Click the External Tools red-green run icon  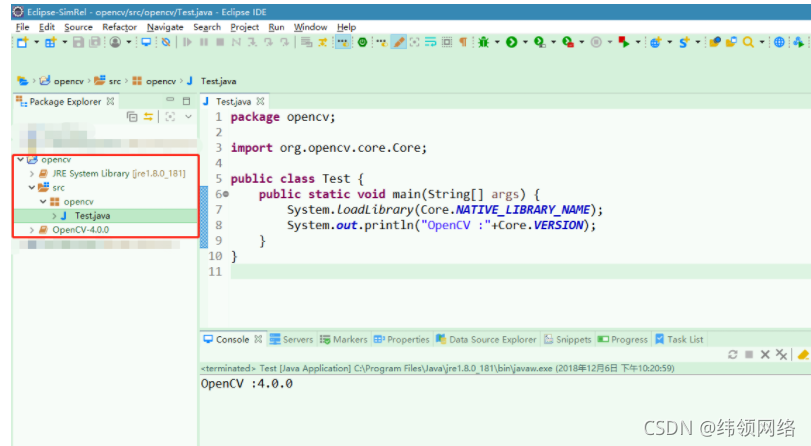coord(568,42)
